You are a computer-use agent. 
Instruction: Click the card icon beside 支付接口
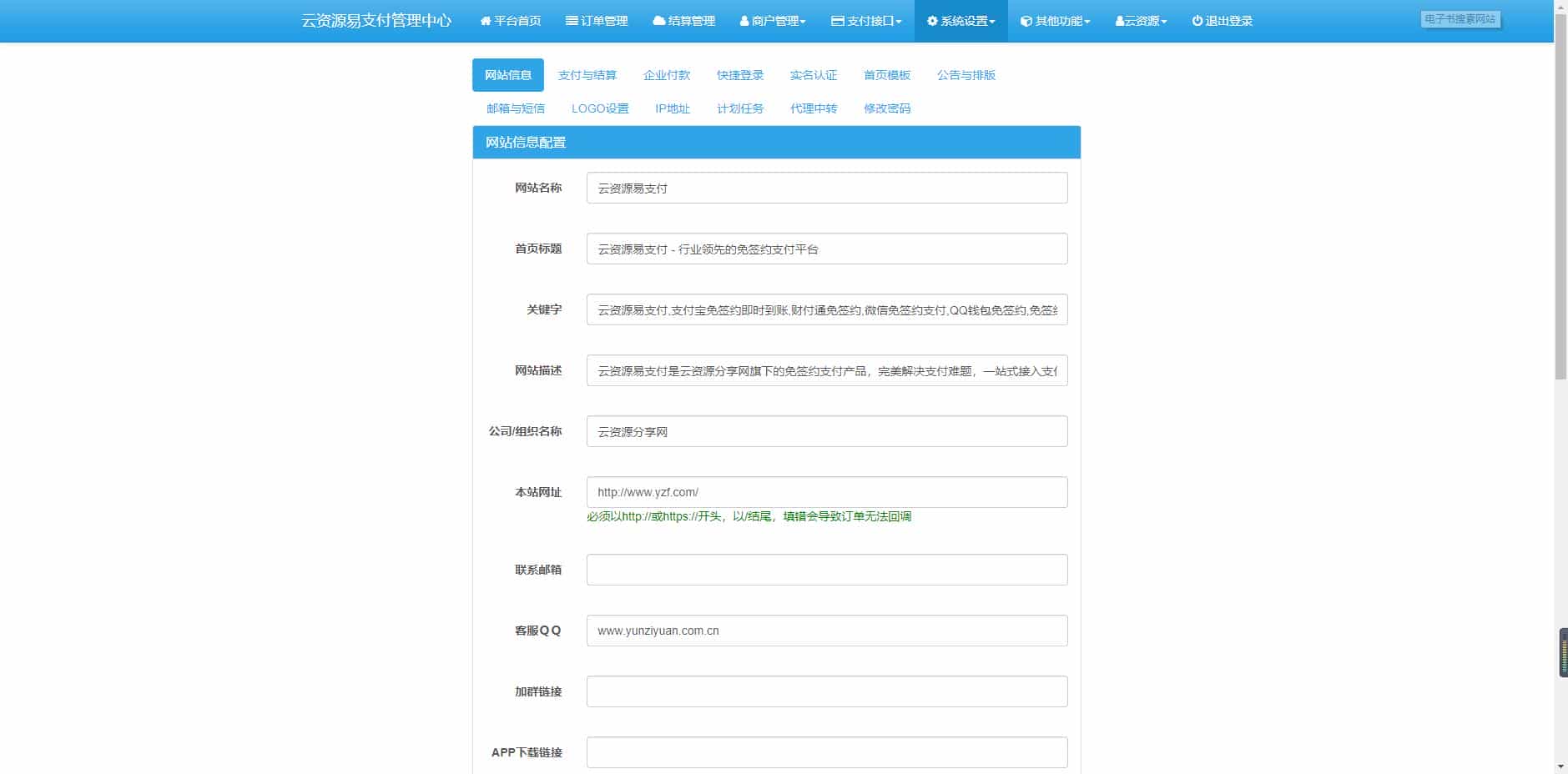[838, 21]
